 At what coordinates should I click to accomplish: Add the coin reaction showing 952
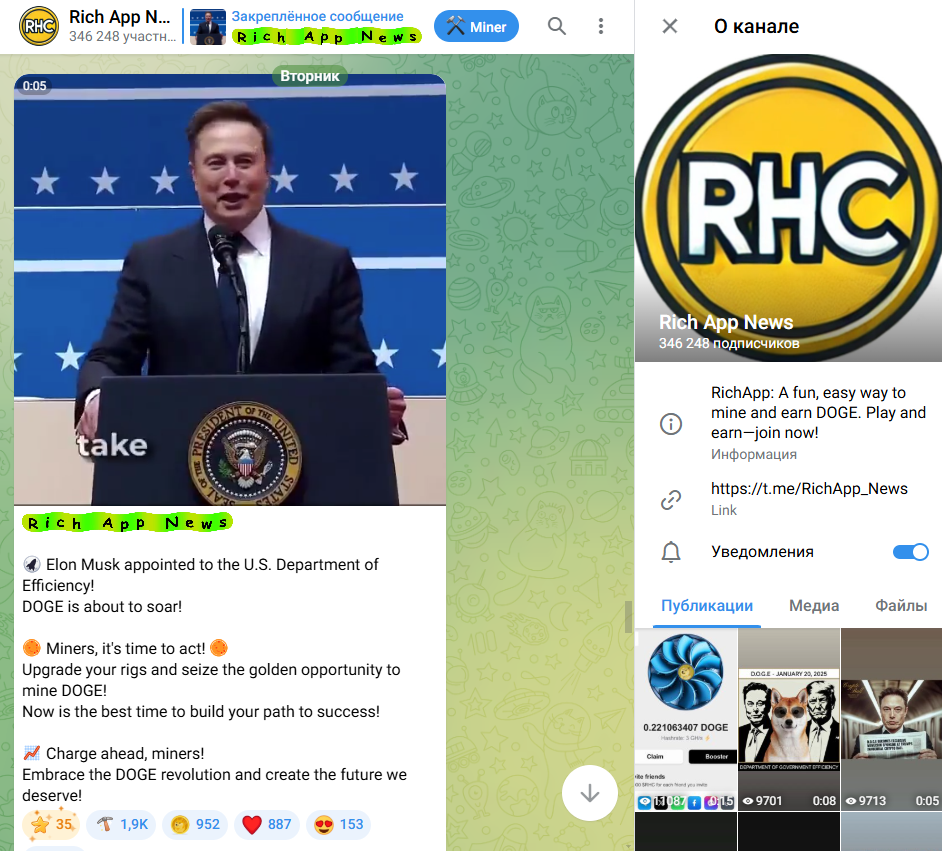click(x=195, y=824)
